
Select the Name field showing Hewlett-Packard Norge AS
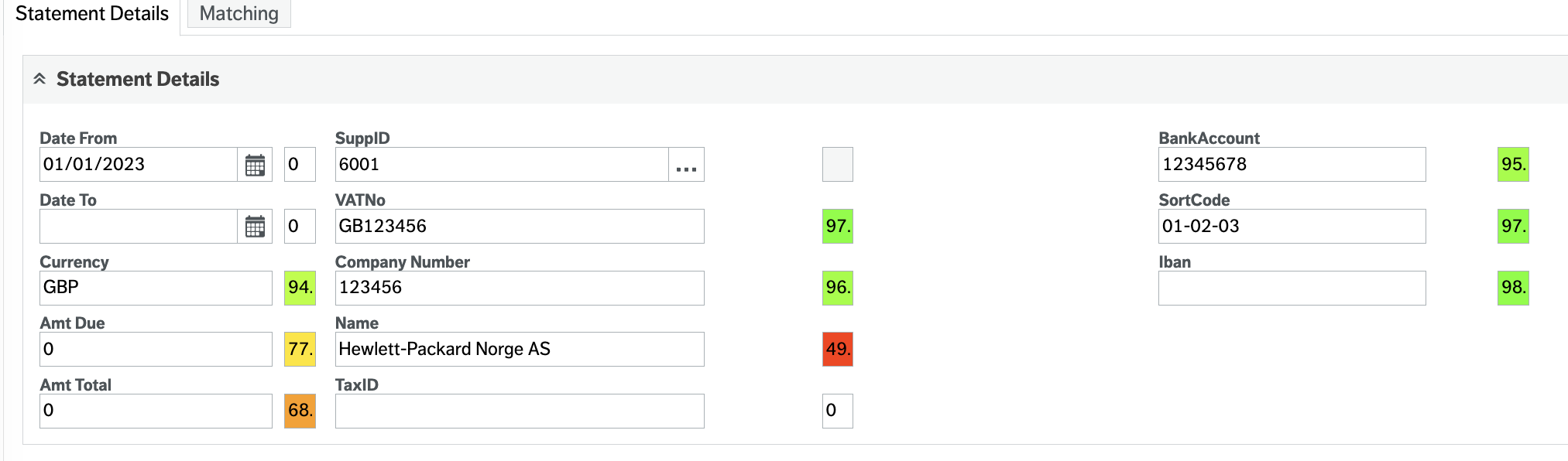pyautogui.click(x=519, y=349)
